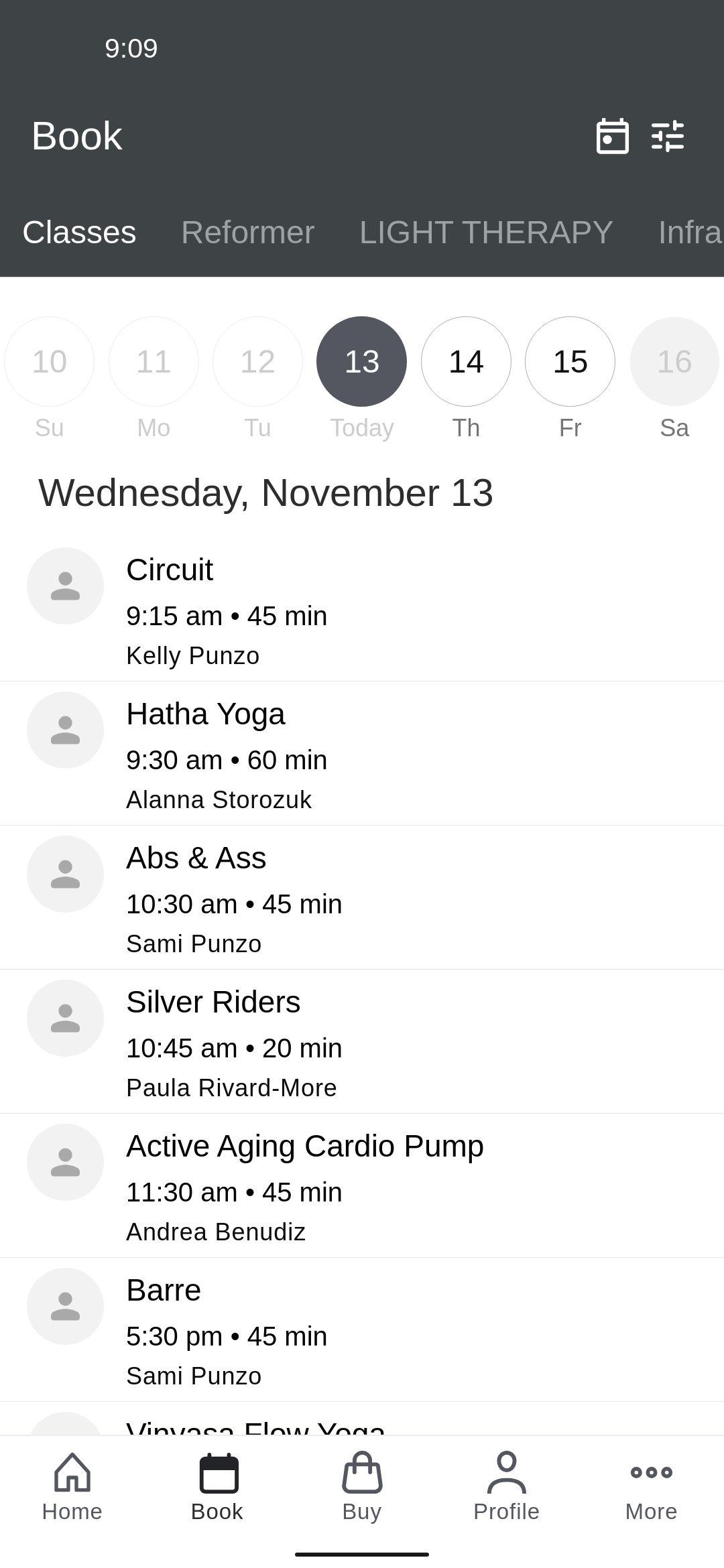The height and width of the screenshot is (1568, 724).
Task: Switch to the LIGHT THERAPY tab
Action: [486, 233]
